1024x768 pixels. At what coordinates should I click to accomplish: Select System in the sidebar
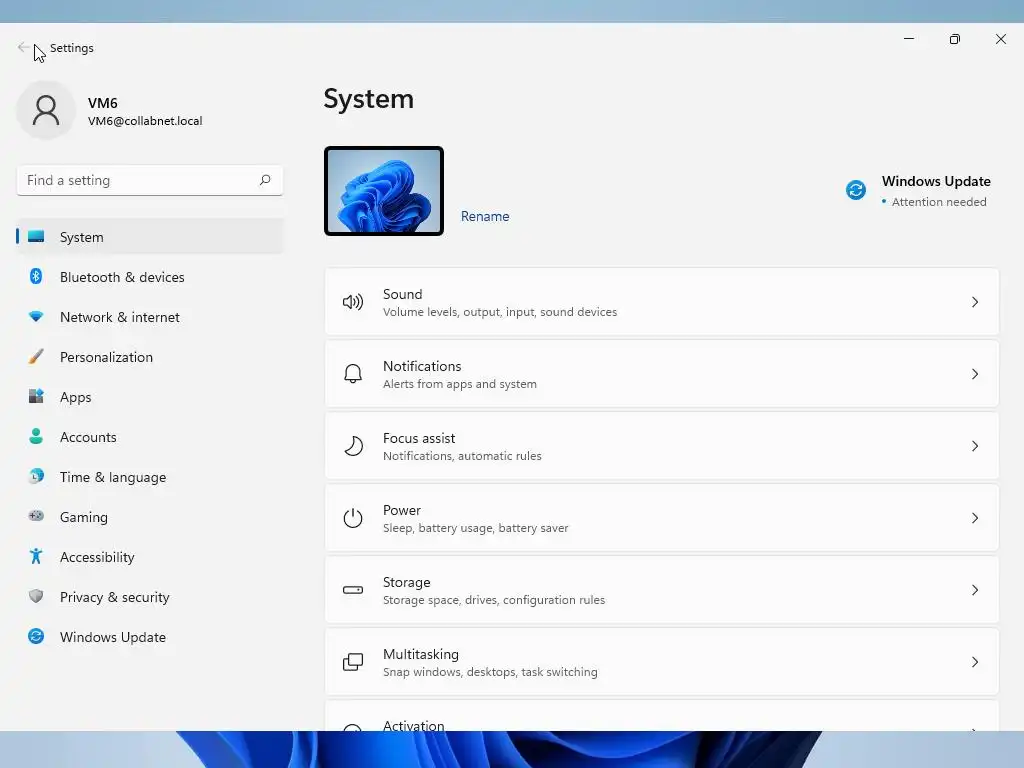150,236
